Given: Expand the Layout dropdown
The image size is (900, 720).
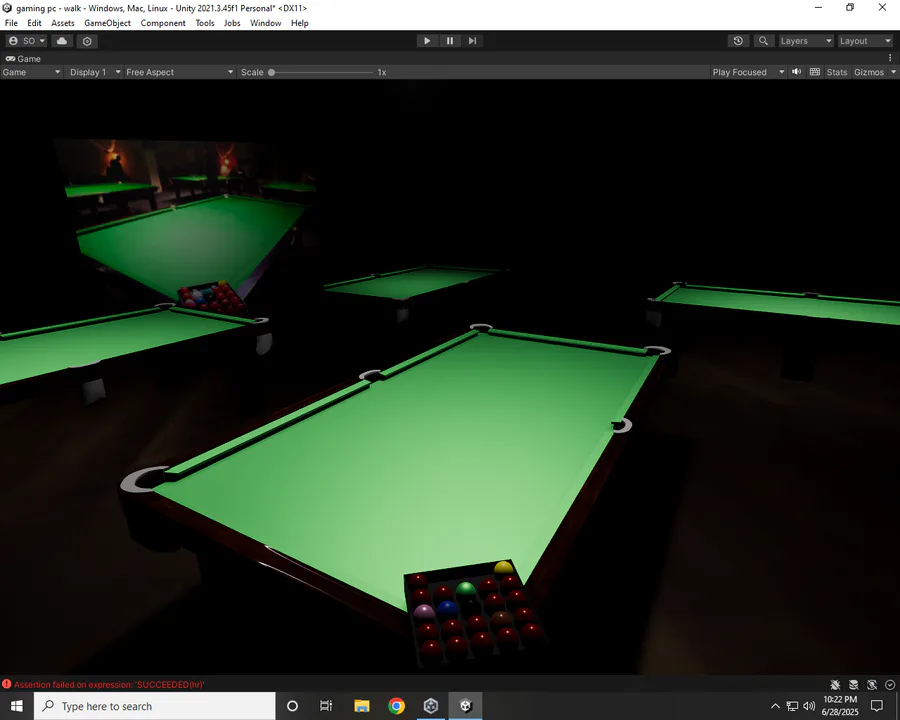Looking at the screenshot, I should [864, 41].
